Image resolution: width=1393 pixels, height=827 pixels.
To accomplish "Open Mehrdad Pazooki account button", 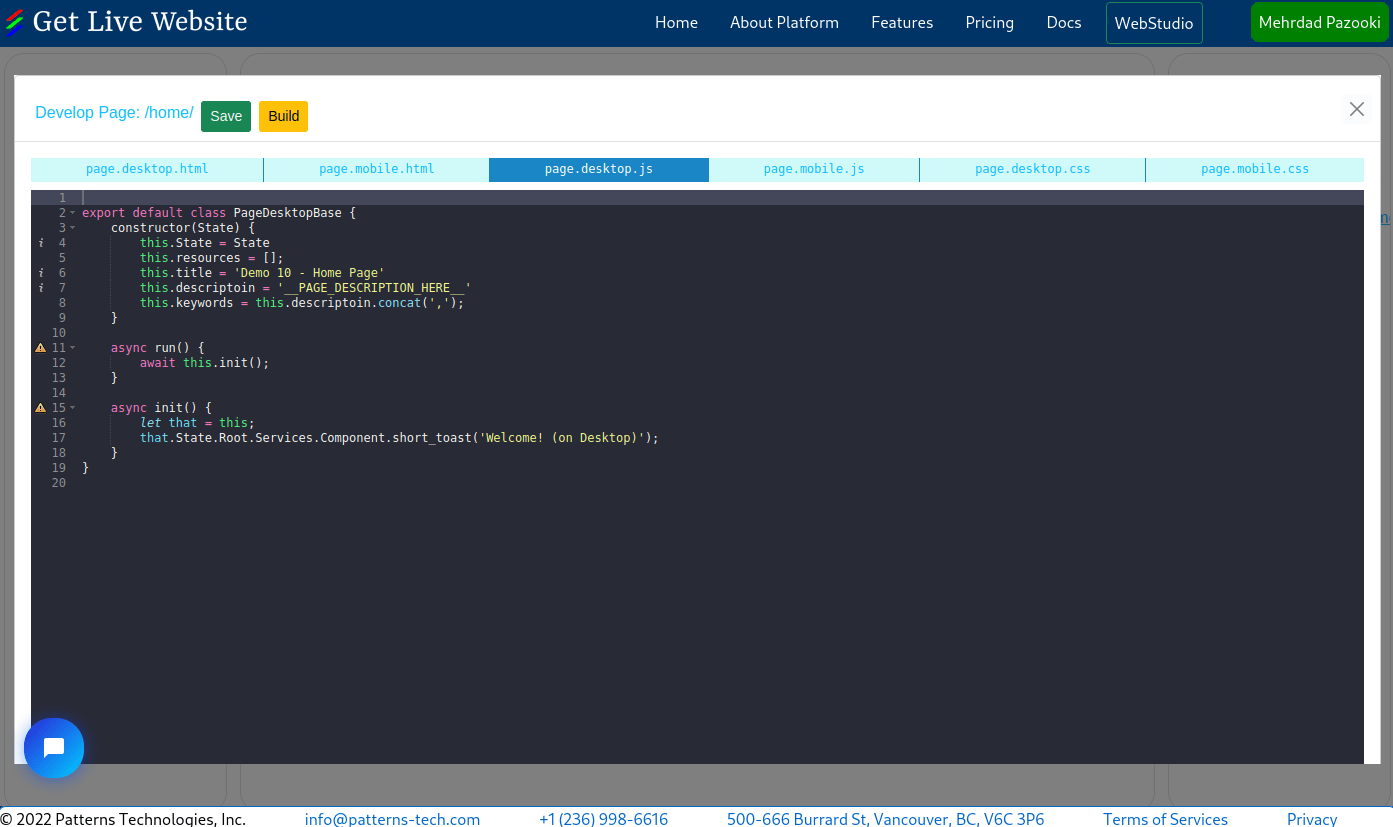I will pos(1320,22).
